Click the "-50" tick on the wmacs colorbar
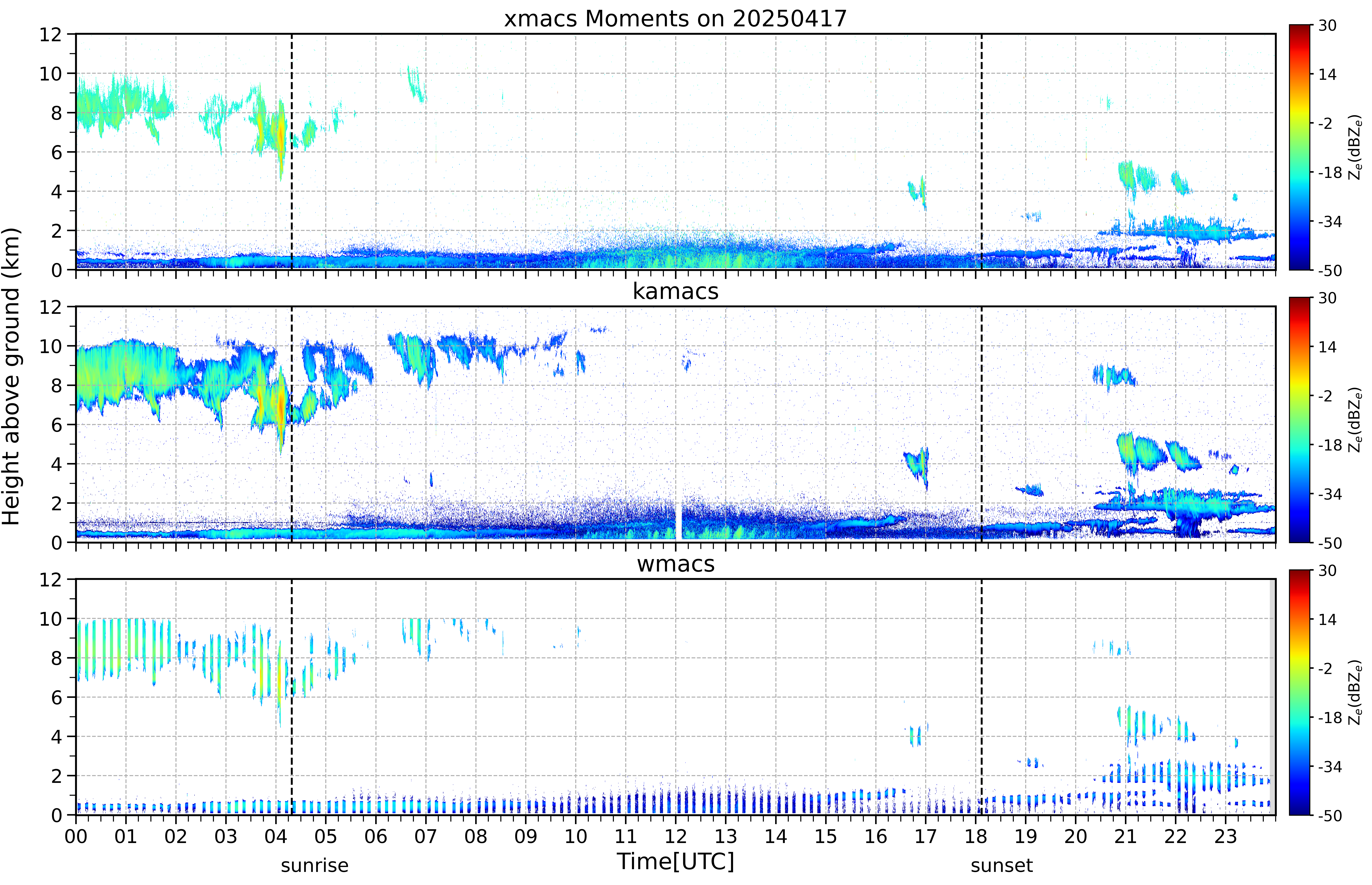 click(1330, 815)
